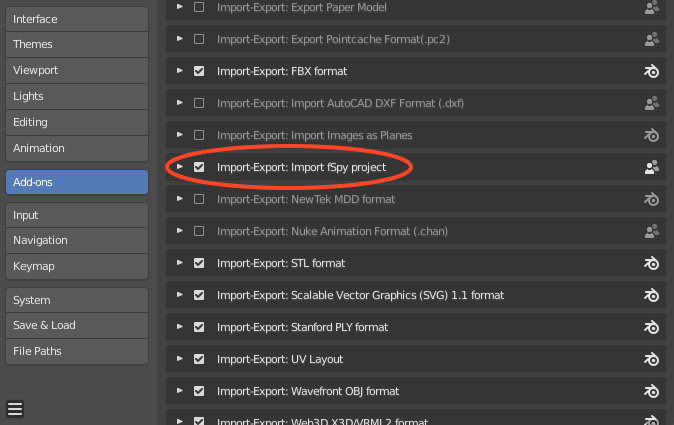Viewport: 674px width, 425px height.
Task: Expand the STL format add-on details
Action: (180, 263)
